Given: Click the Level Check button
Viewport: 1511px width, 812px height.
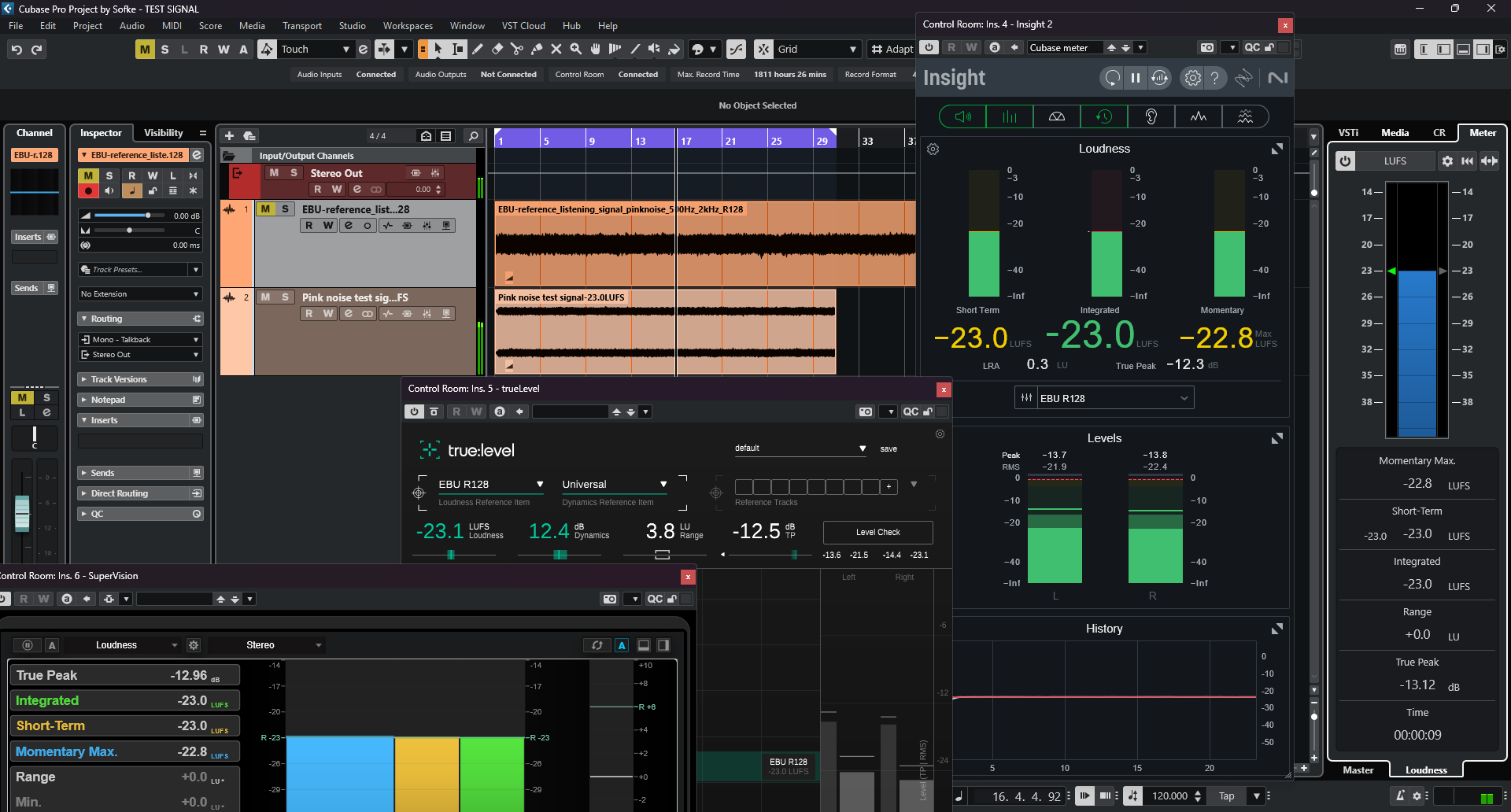Looking at the screenshot, I should click(877, 533).
